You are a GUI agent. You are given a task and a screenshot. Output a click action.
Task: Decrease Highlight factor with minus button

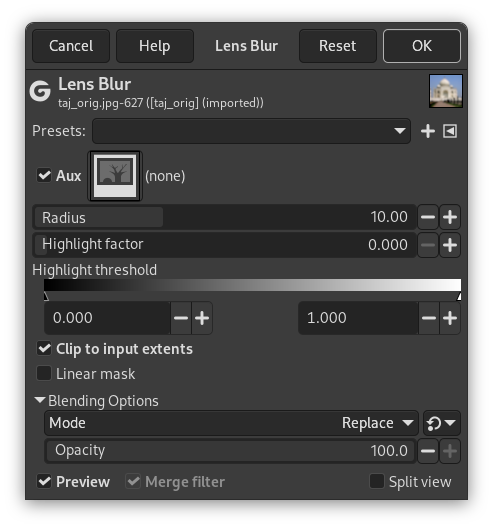pyautogui.click(x=428, y=245)
